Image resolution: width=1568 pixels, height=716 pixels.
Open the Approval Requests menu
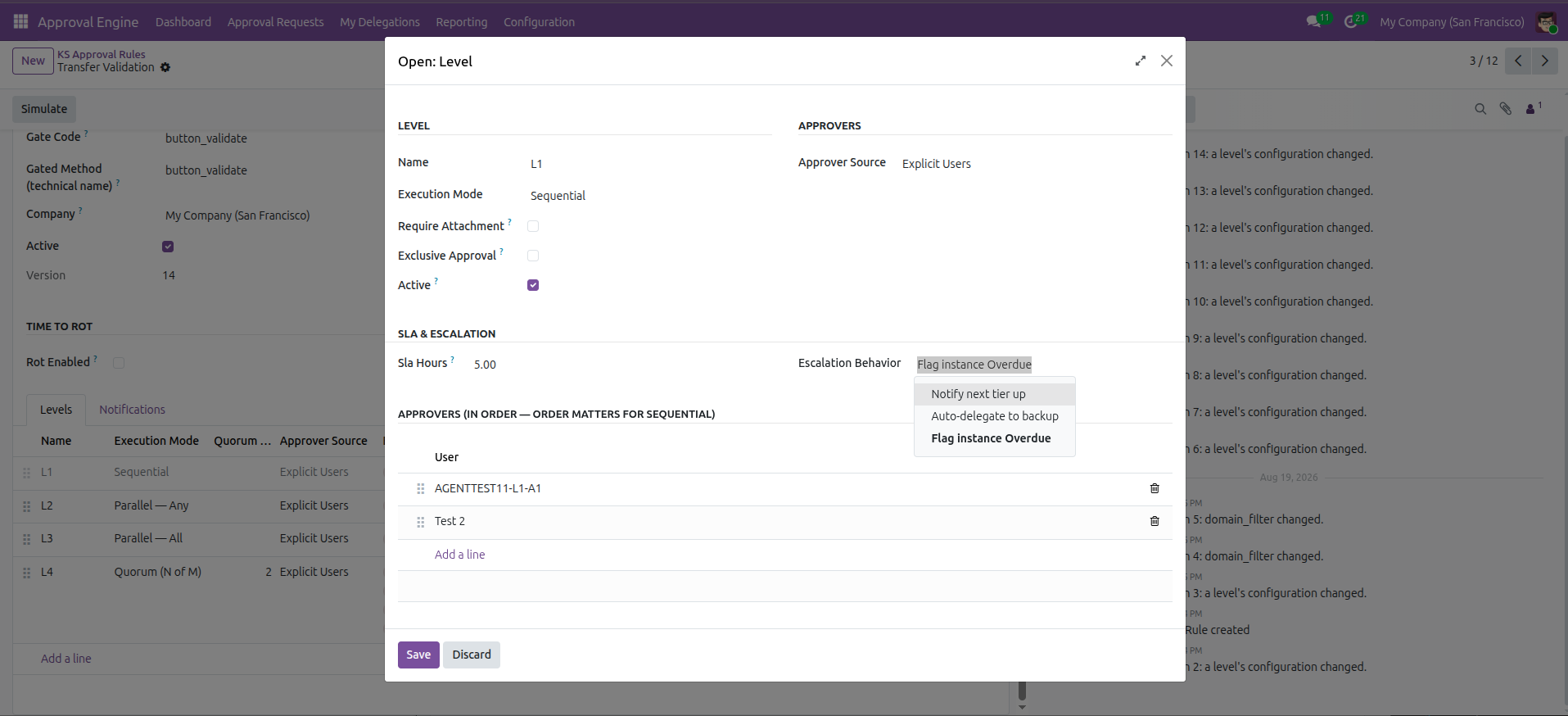tap(275, 22)
